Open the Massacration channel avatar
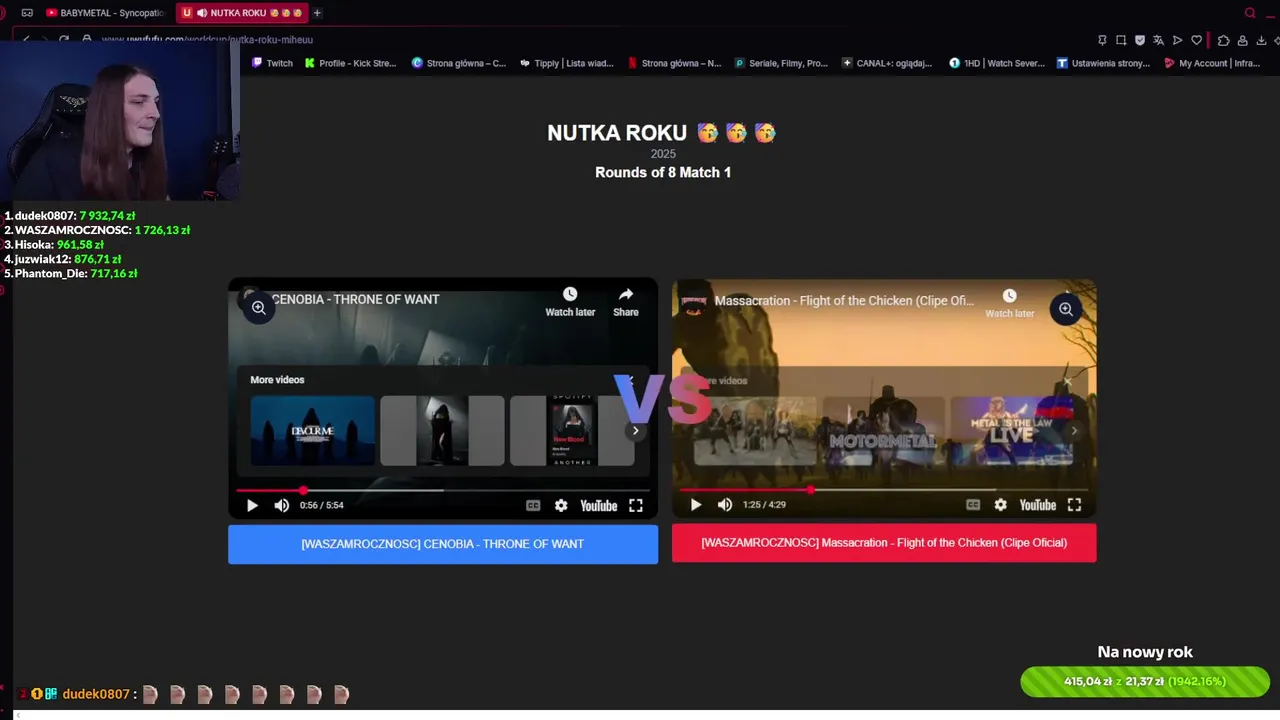This screenshot has width=1280, height=720. [693, 300]
